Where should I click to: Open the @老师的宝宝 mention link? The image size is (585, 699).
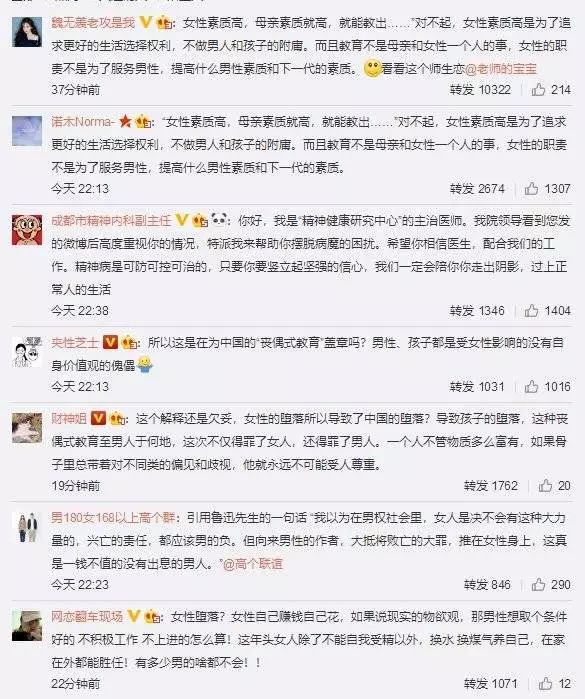[x=501, y=69]
